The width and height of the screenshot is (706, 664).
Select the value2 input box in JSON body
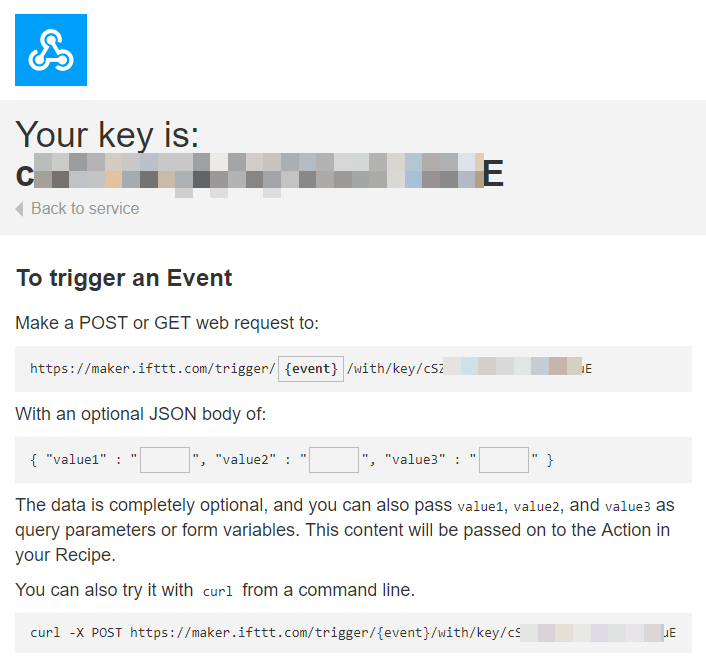tap(334, 460)
